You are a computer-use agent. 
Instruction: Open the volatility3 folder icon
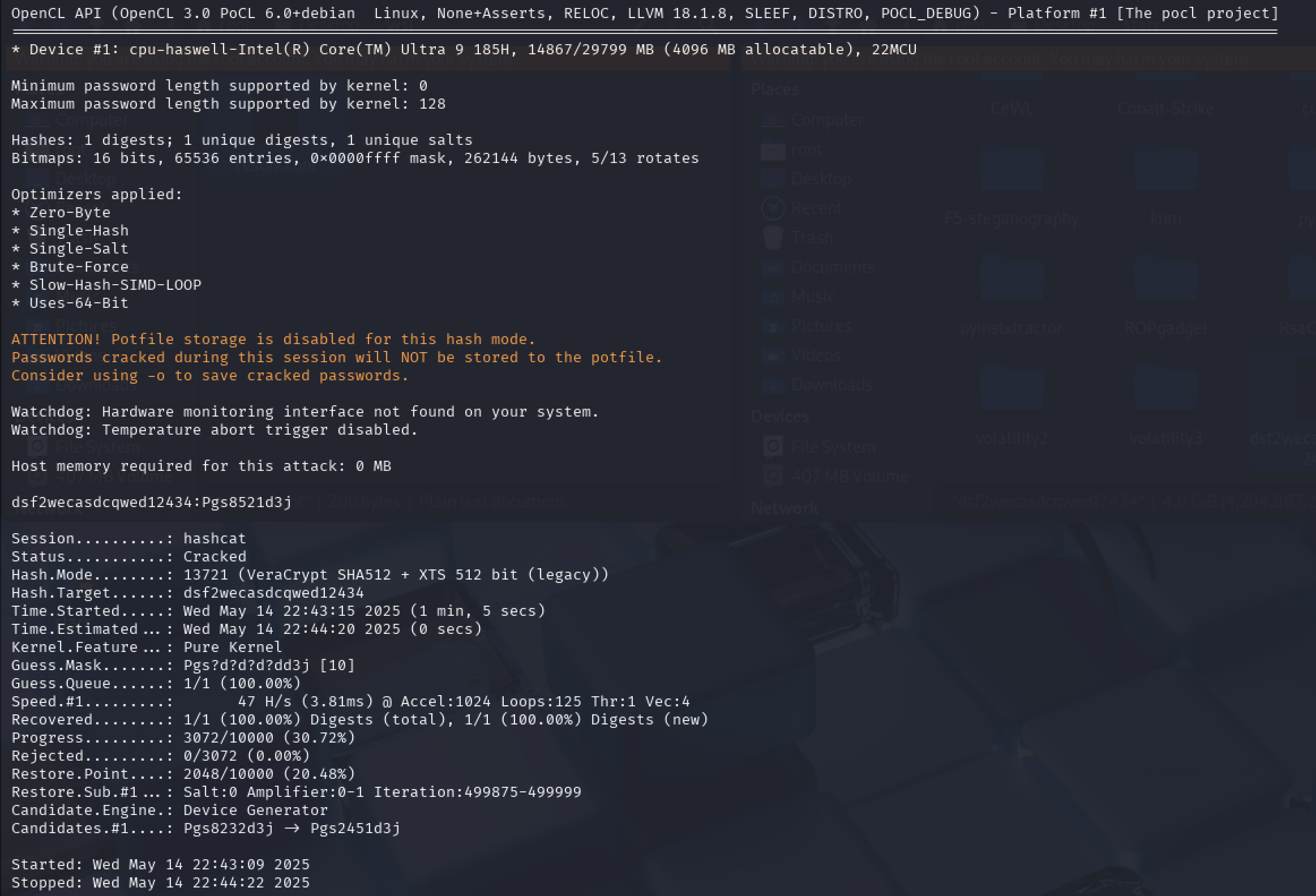(1166, 389)
